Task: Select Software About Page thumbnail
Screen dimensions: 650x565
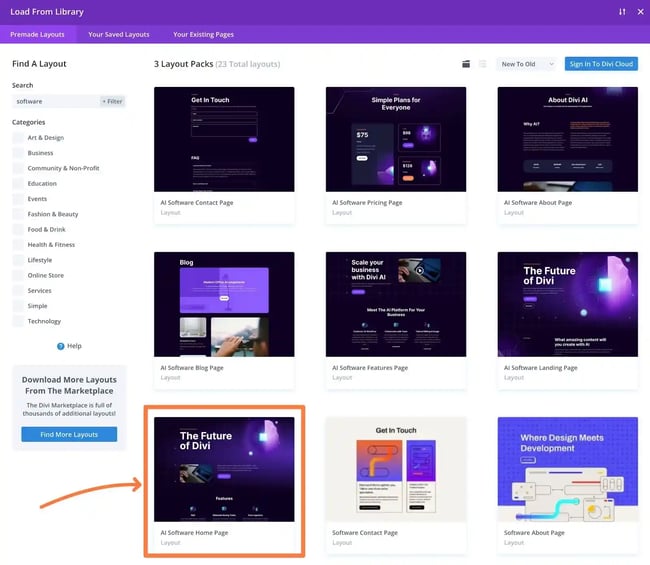Action: pos(568,469)
